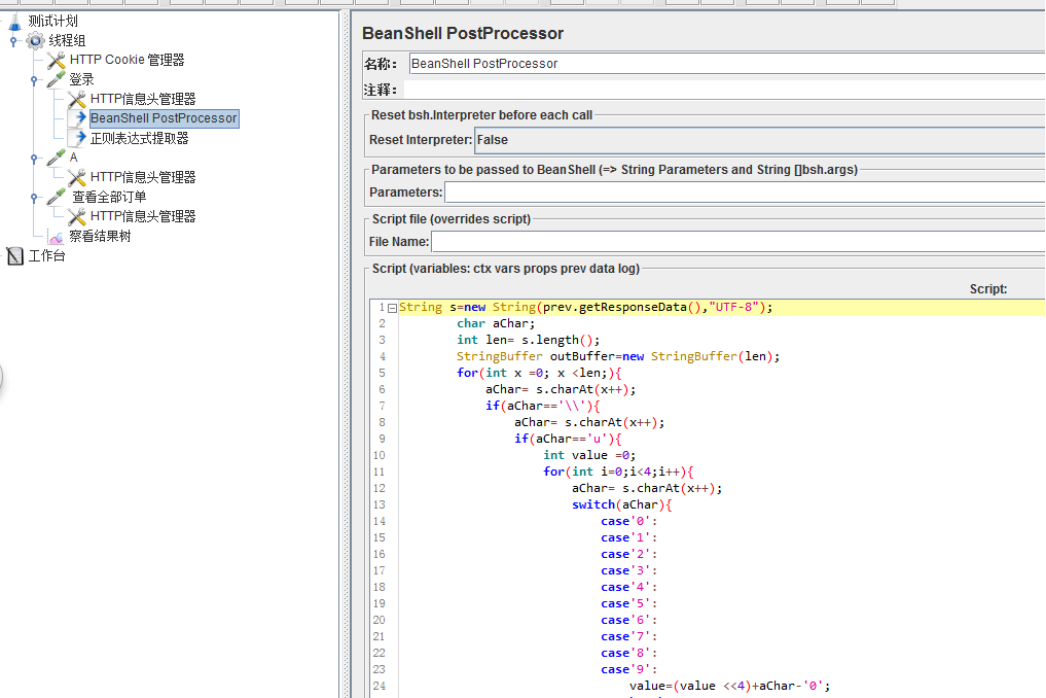Click code line 'for(int x =0; x <len;){'
The width and height of the screenshot is (1046, 698).
coord(539,373)
